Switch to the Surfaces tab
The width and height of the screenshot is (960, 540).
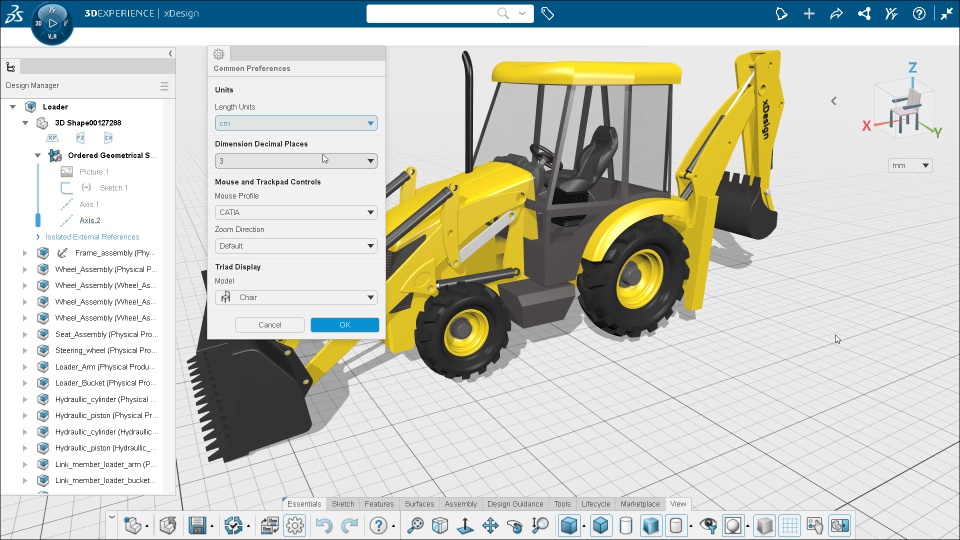[419, 504]
